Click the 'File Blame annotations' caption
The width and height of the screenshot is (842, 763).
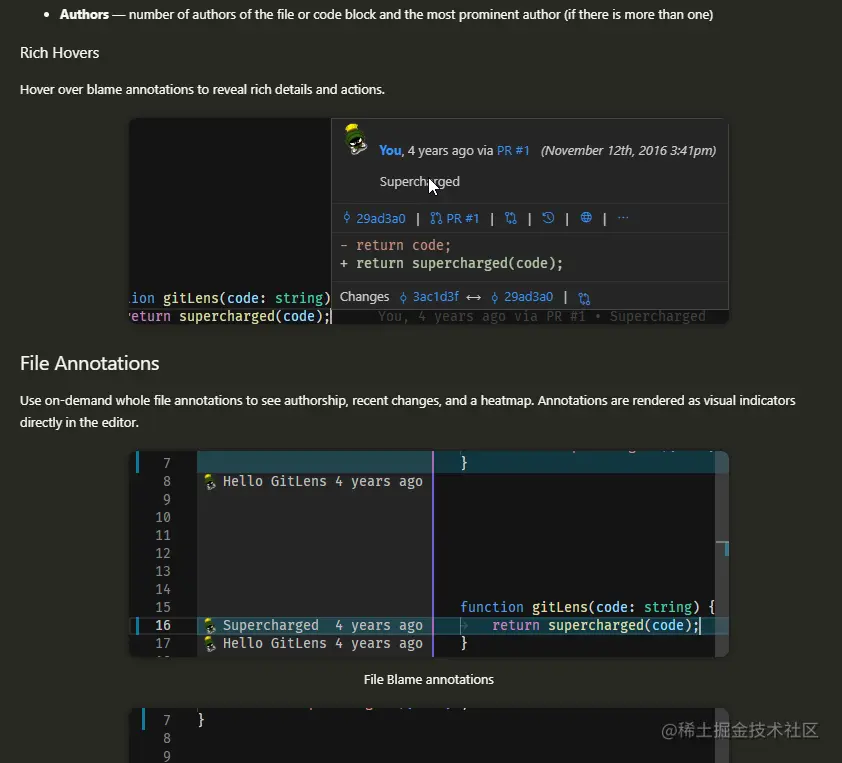coord(429,680)
